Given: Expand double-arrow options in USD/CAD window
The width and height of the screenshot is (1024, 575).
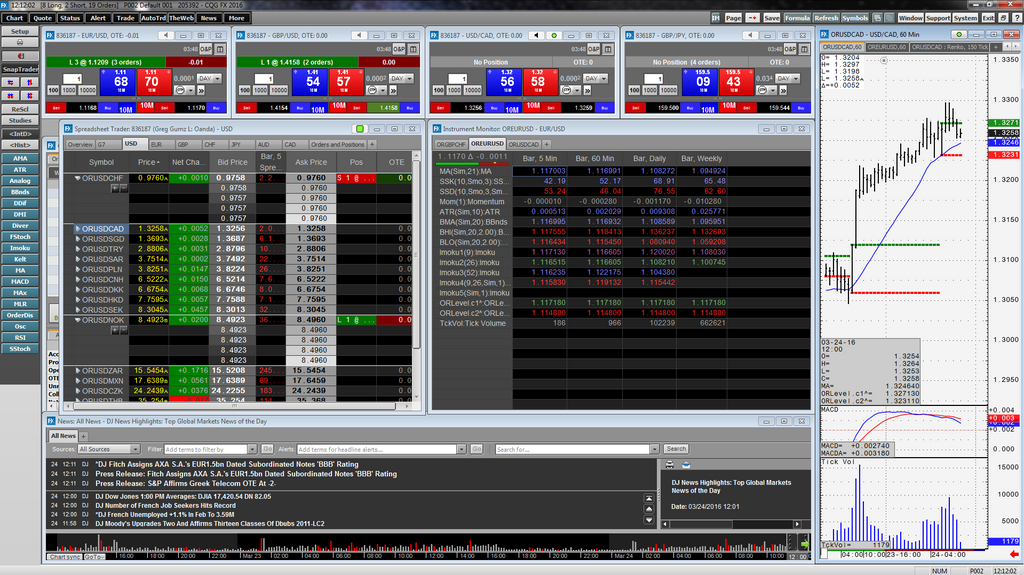Looking at the screenshot, I should [588, 90].
